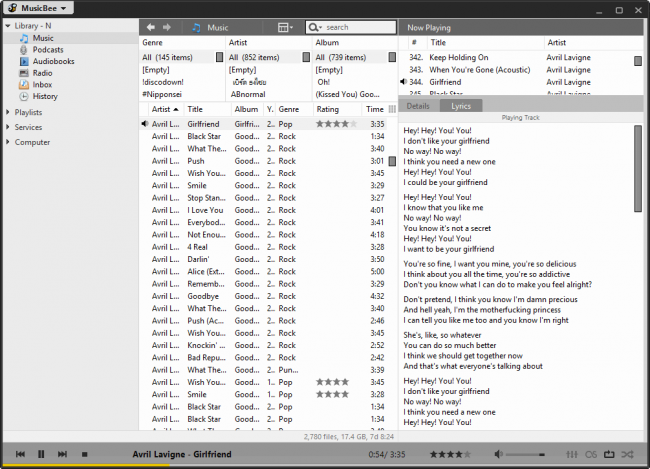Expand the Playlists tree node
Viewport: 650px width, 469px height.
[7, 113]
